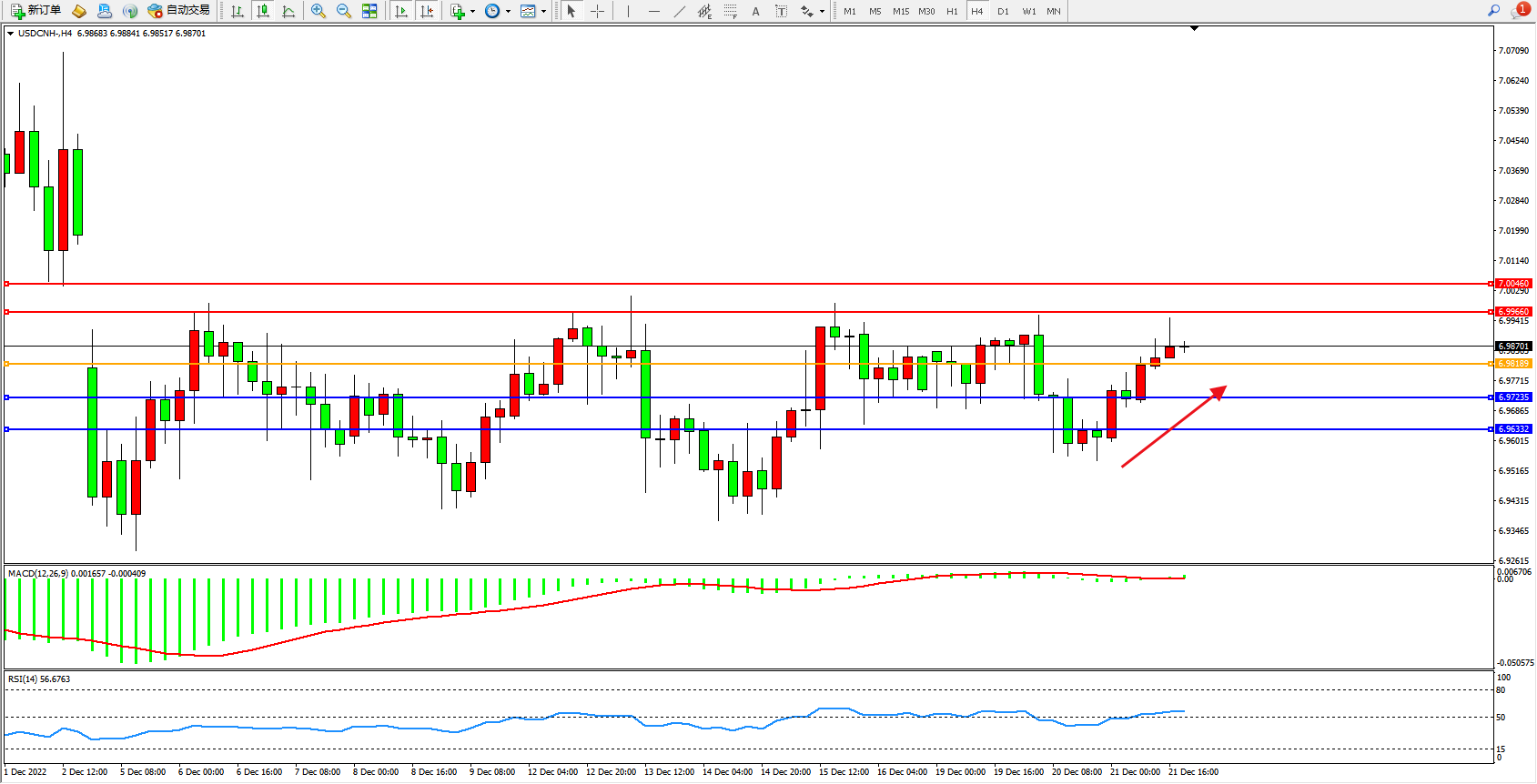Choose the text label tool

pyautogui.click(x=755, y=11)
